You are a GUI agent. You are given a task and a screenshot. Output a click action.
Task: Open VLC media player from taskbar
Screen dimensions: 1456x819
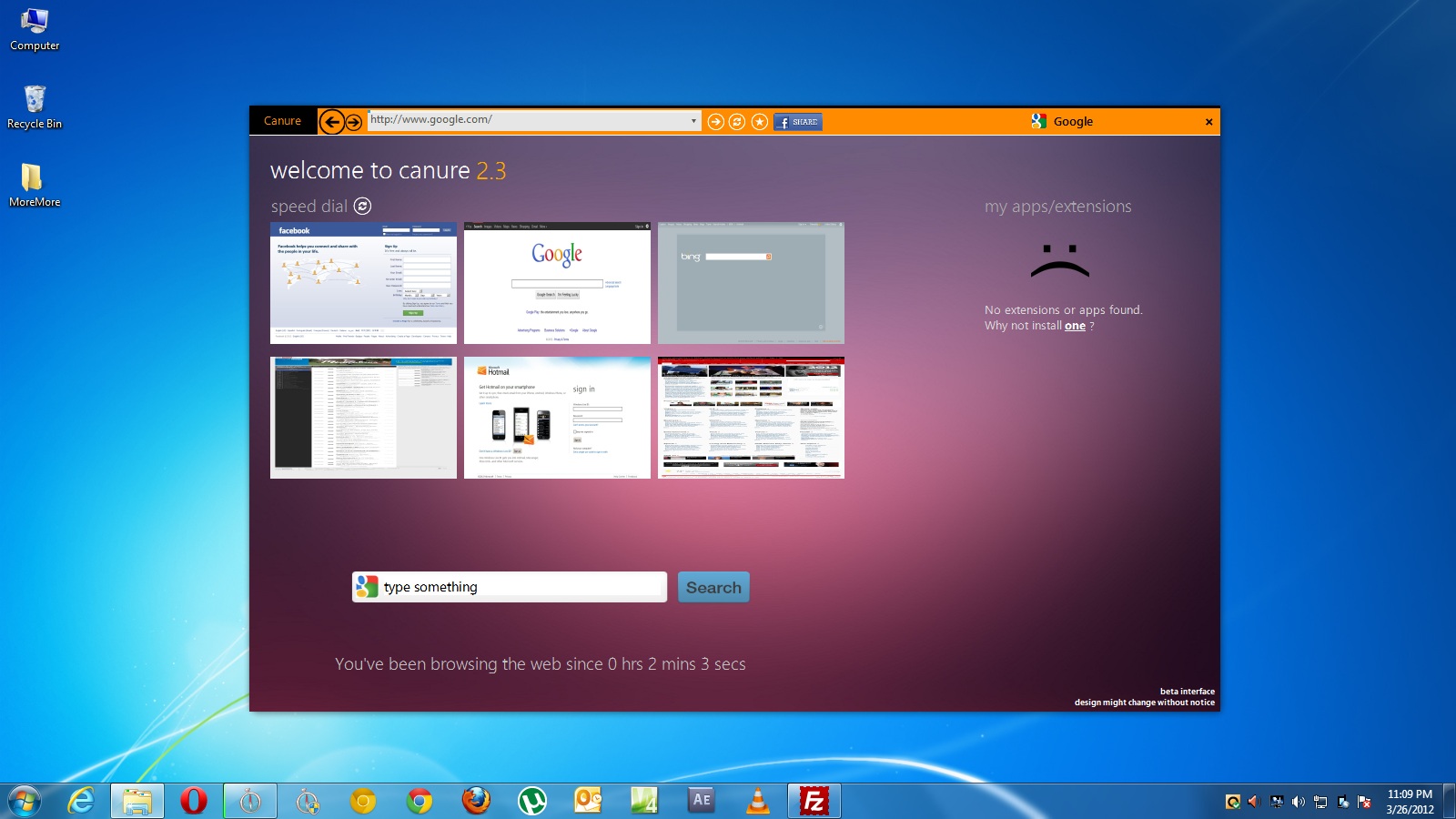coord(758,801)
